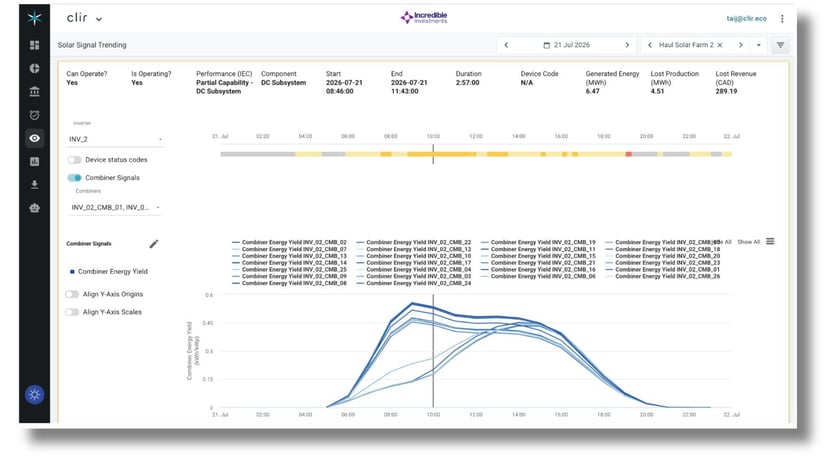840x459 pixels.
Task: Edit Combiner Signals with pencil icon
Action: (x=154, y=244)
